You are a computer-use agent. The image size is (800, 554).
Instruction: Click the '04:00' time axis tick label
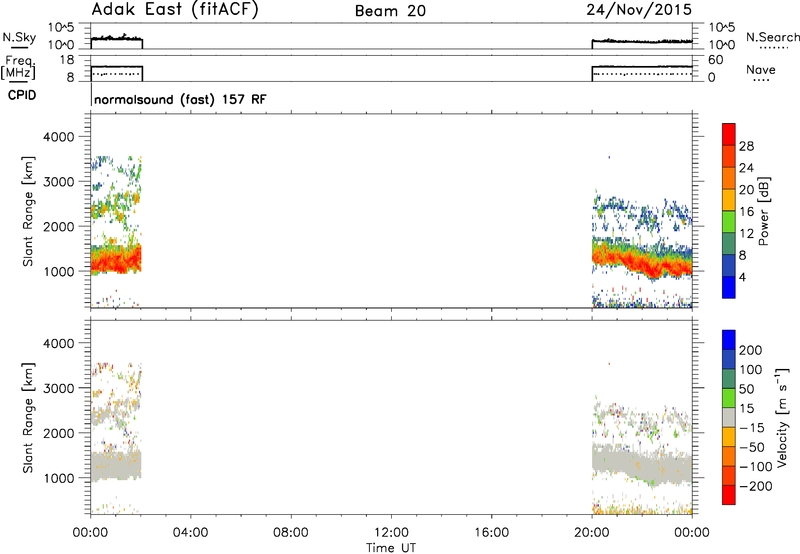[190, 533]
